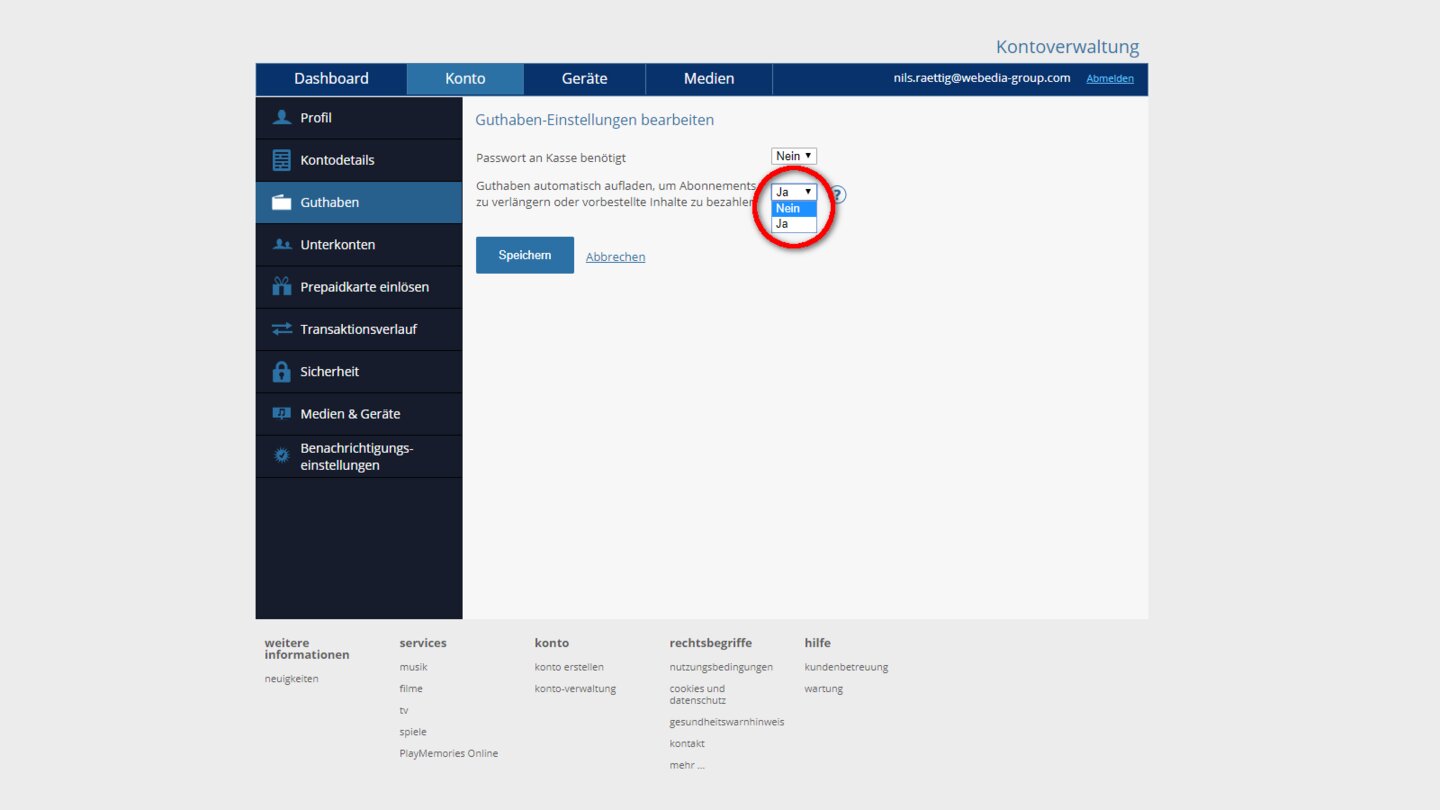This screenshot has height=810, width=1440.
Task: Open the kundenbetreuung footer link
Action: [x=846, y=667]
